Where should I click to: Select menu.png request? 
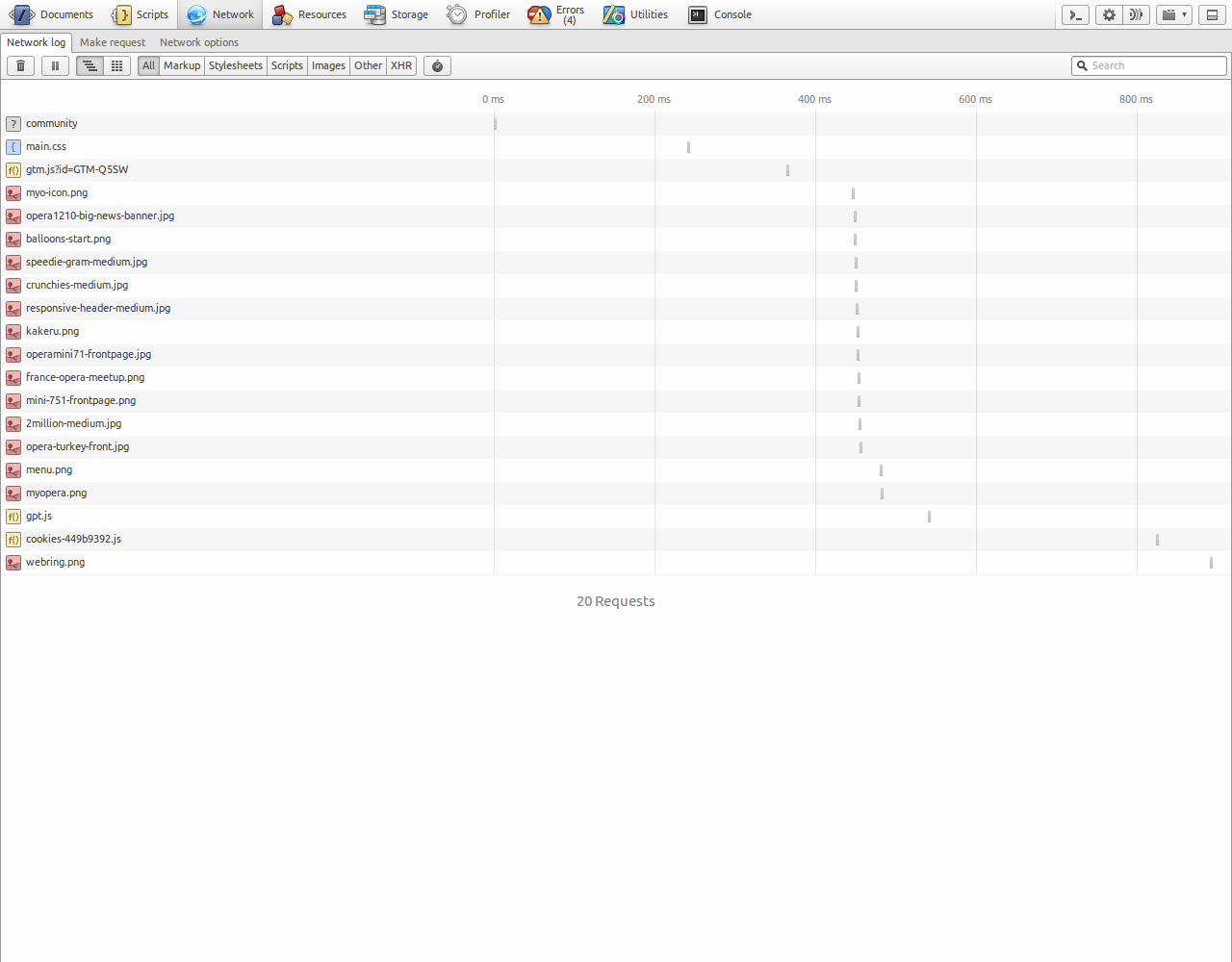[616, 469]
